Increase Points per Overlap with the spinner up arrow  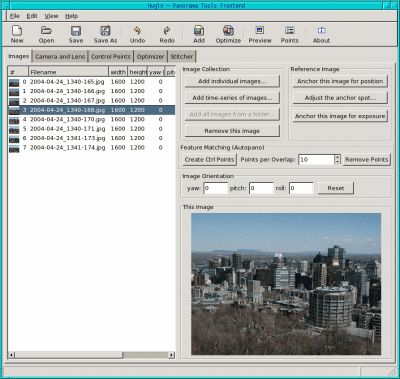pyautogui.click(x=337, y=157)
